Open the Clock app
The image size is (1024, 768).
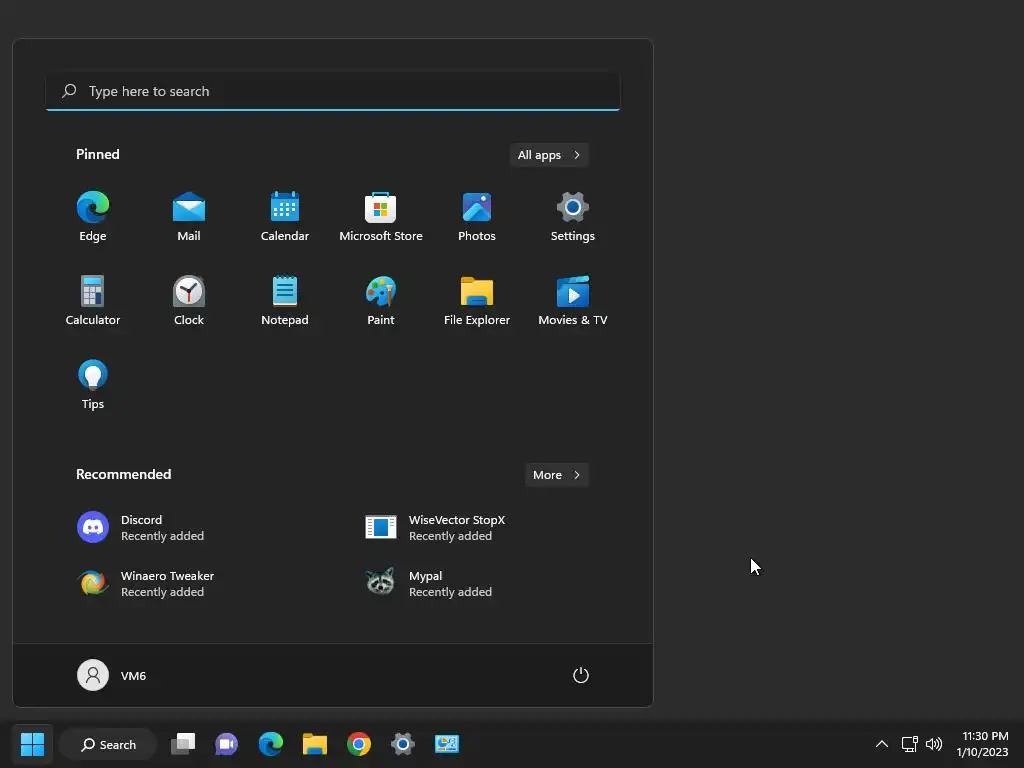tap(189, 301)
